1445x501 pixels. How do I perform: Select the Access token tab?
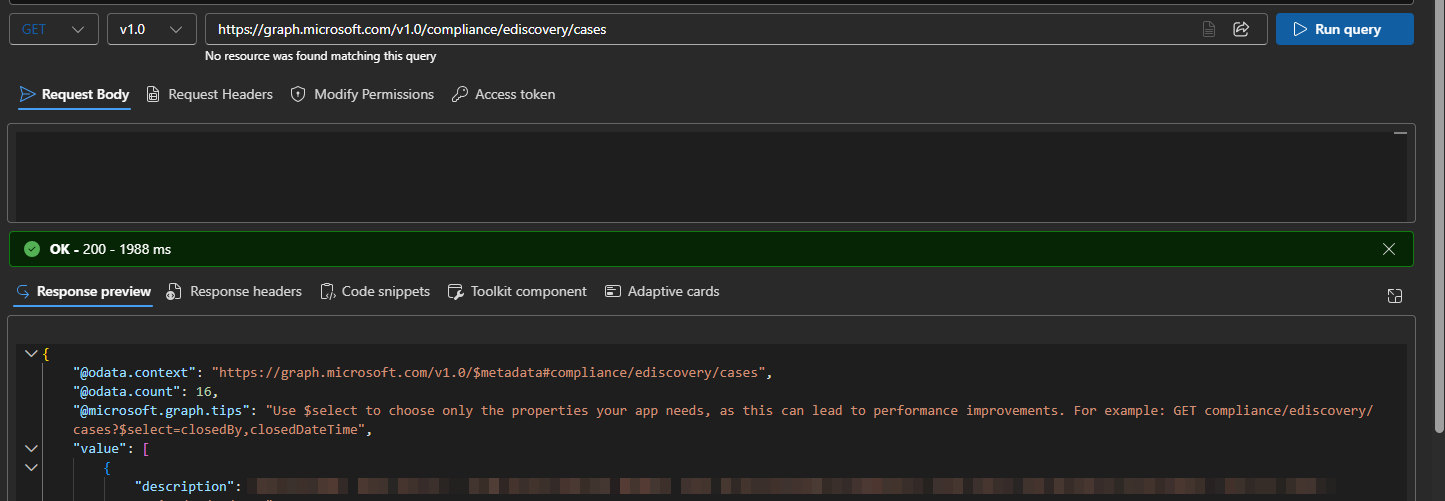click(x=503, y=94)
